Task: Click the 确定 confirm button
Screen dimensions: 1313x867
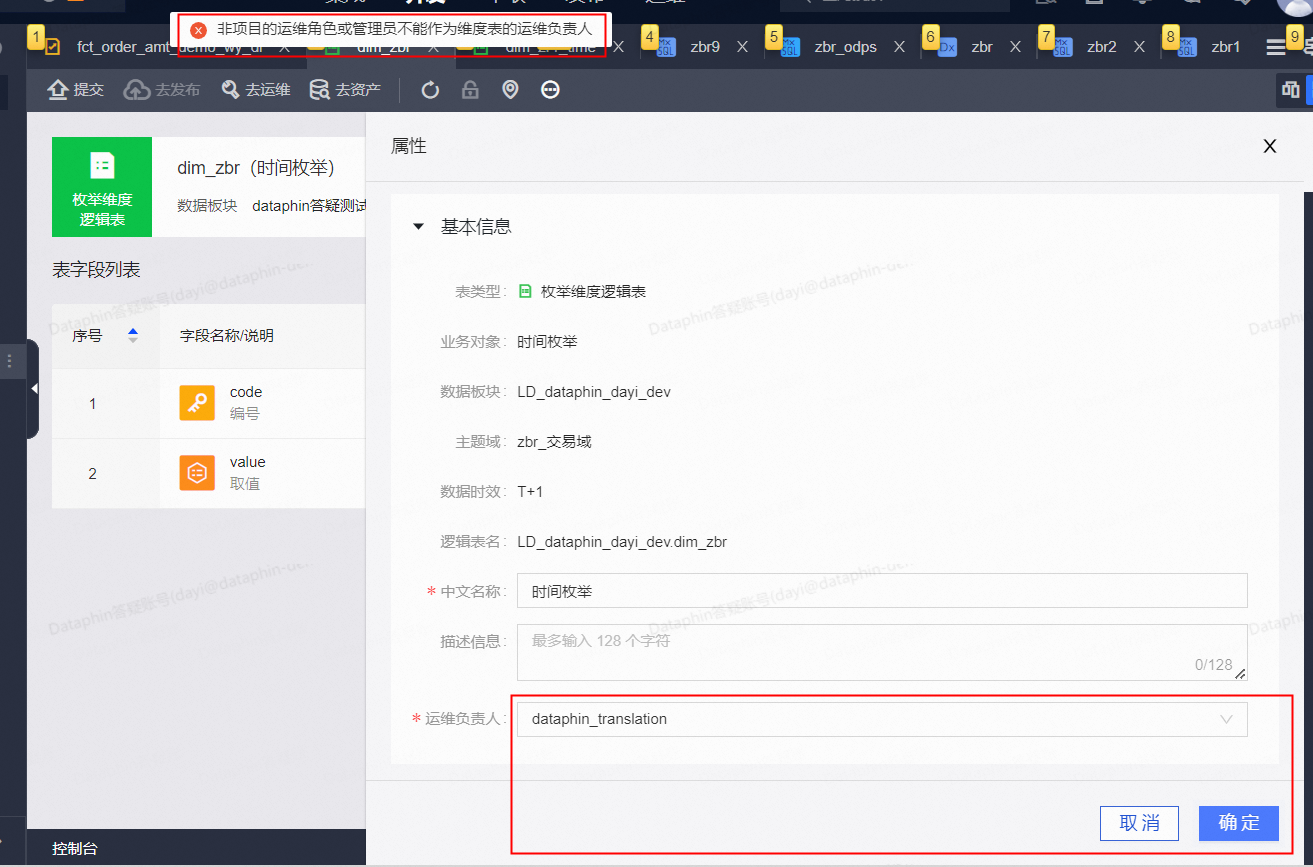Action: click(x=1238, y=823)
